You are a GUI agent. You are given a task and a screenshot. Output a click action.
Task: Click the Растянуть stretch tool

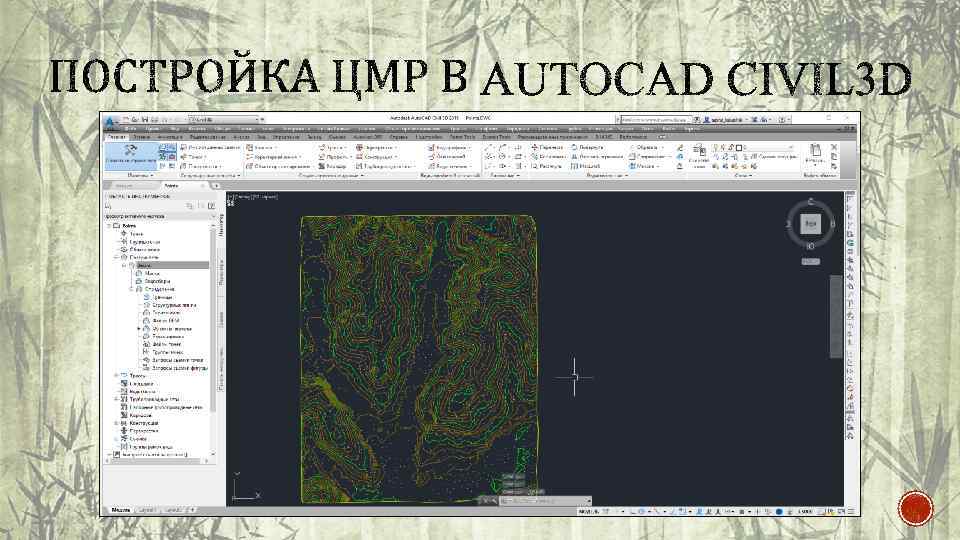point(547,166)
